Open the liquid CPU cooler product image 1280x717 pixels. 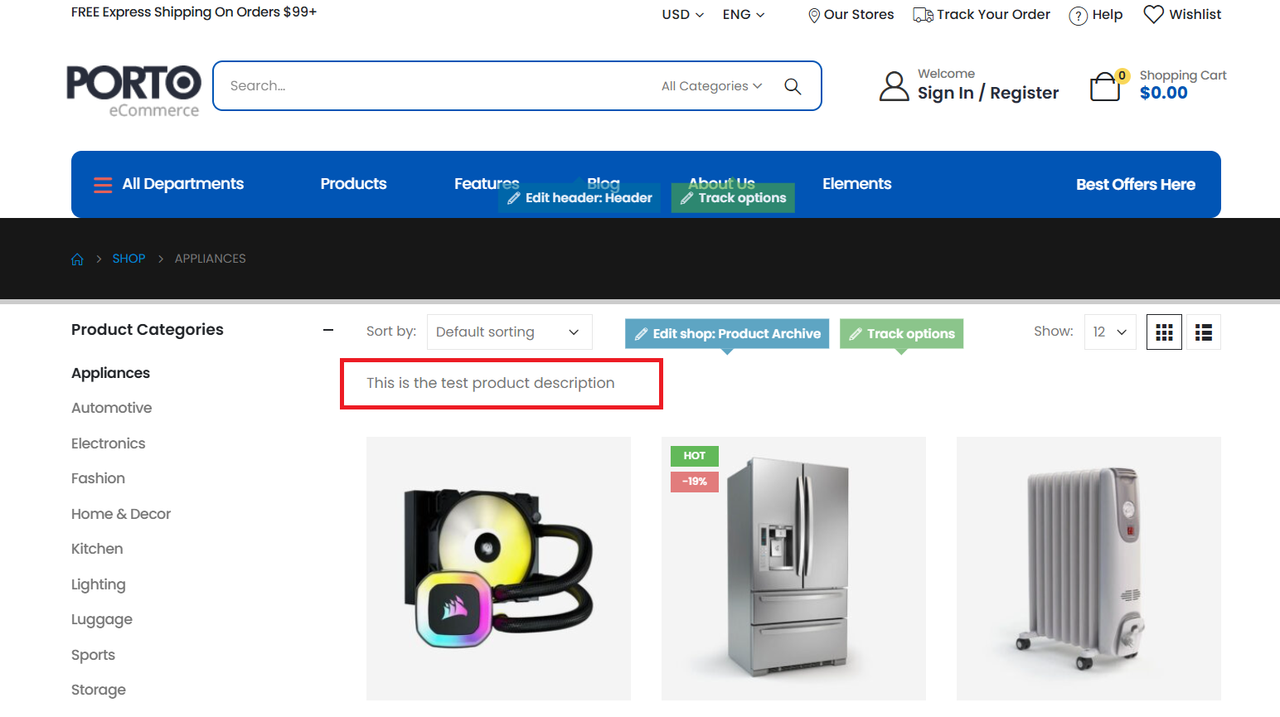coord(498,568)
